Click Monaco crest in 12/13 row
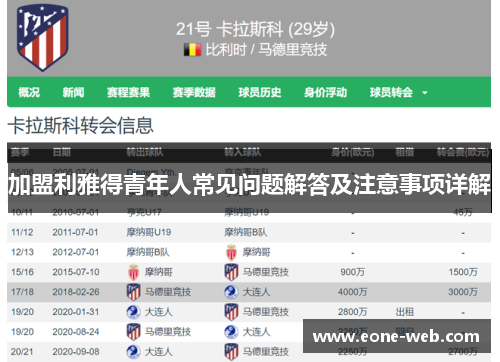The height and width of the screenshot is (362, 500). [x=231, y=252]
